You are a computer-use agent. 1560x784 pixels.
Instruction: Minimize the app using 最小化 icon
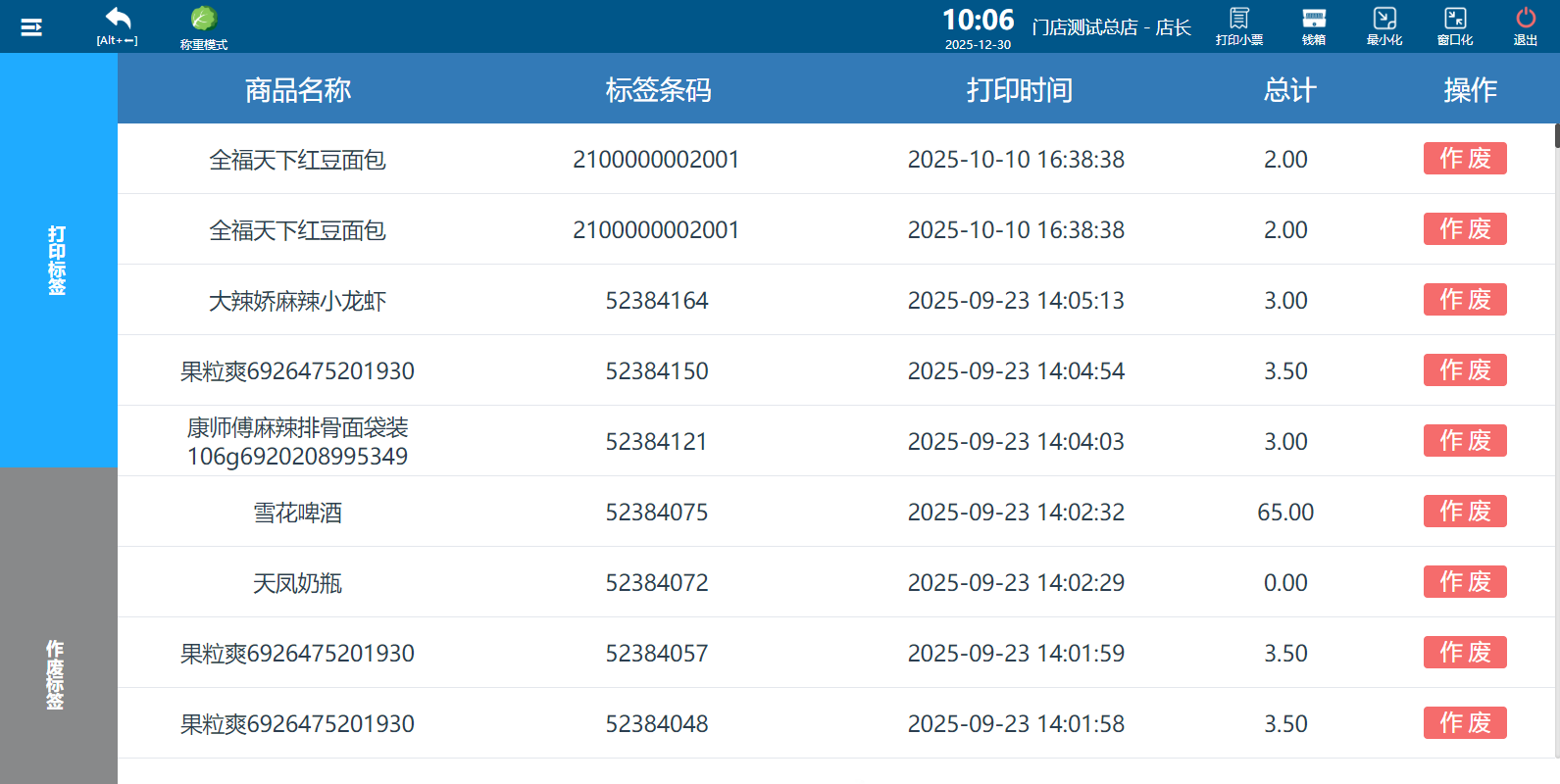[1384, 25]
